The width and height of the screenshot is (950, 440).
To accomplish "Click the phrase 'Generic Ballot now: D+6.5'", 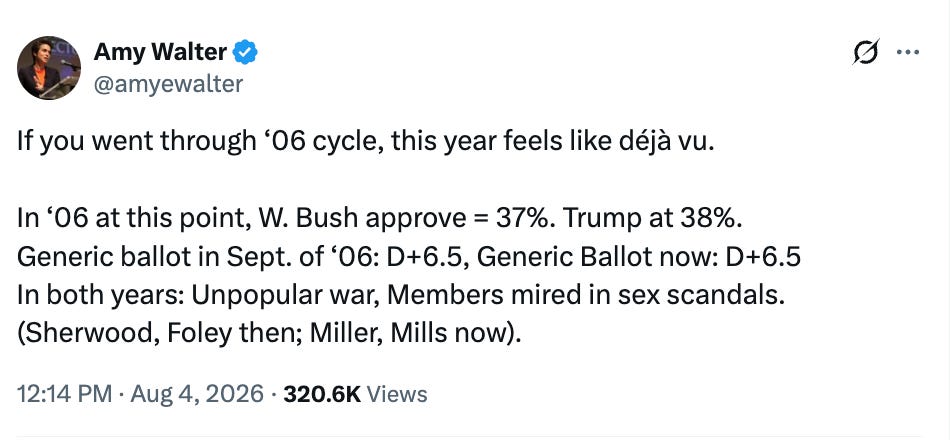I will 639,258.
